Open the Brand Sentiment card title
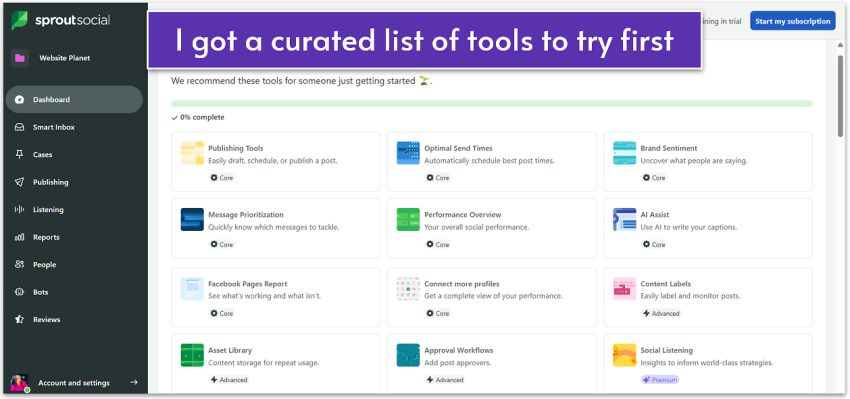This screenshot has height=399, width=850. click(x=669, y=148)
